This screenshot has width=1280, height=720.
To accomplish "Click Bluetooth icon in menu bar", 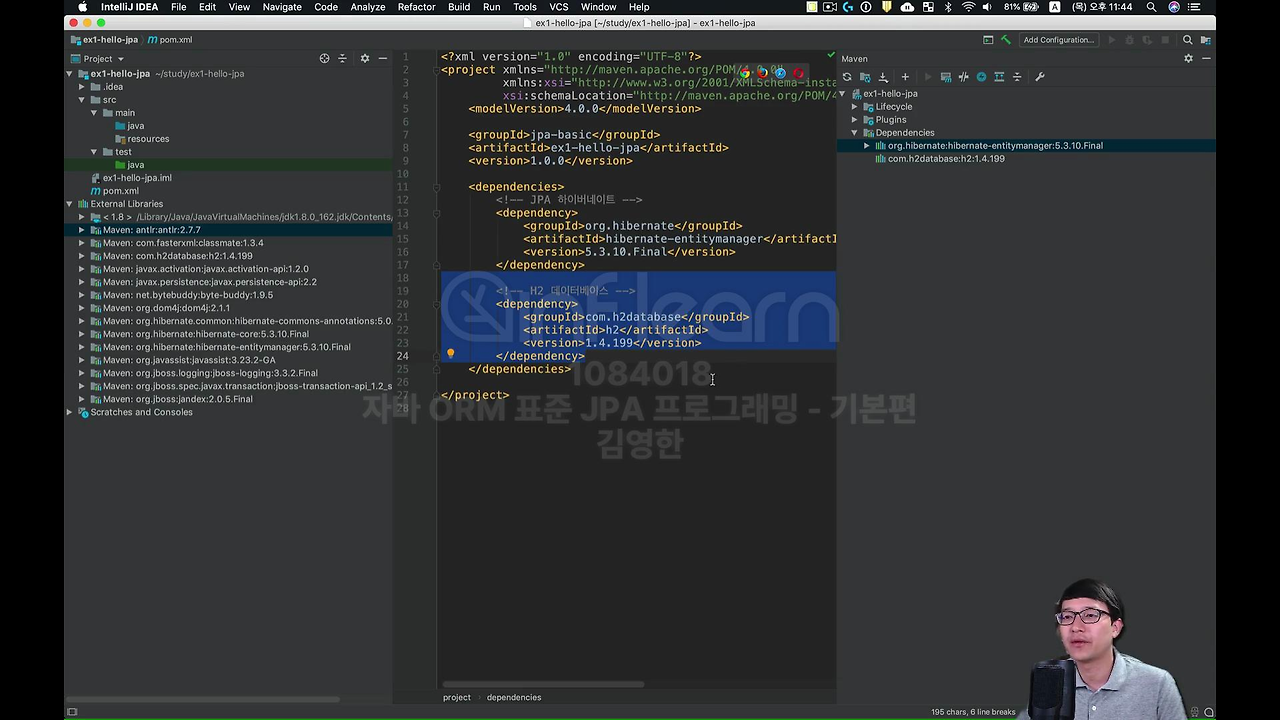I will click(948, 7).
